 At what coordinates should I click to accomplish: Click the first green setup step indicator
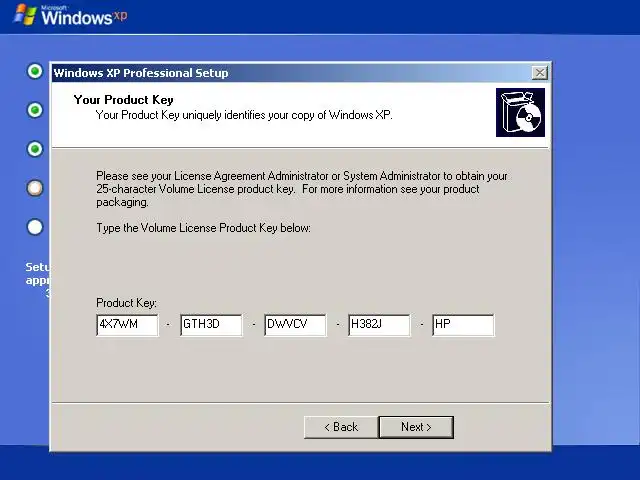click(x=35, y=71)
